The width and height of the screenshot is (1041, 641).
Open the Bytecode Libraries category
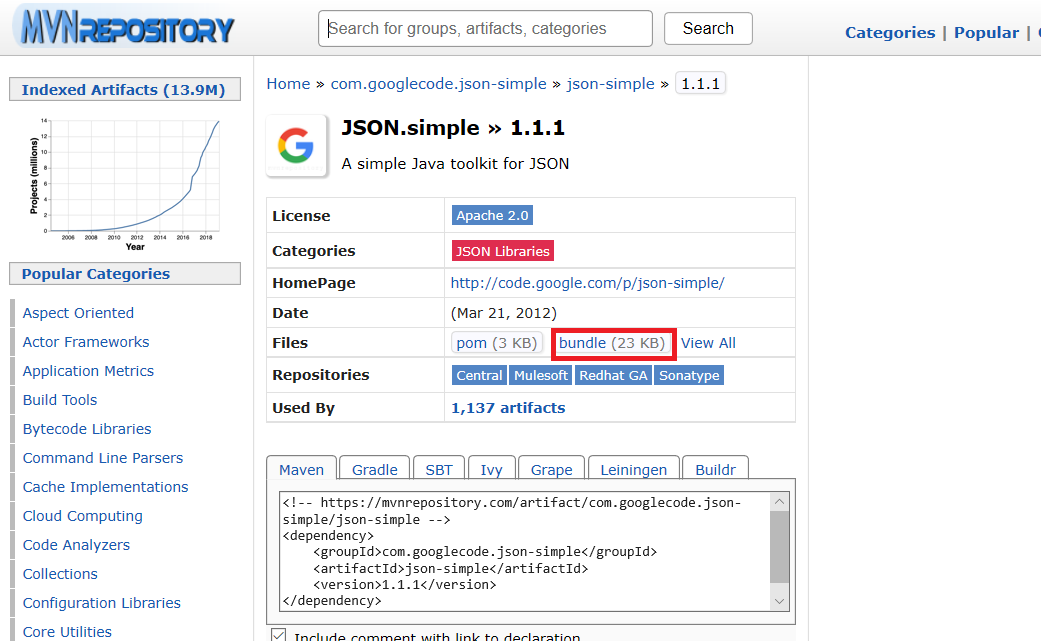click(x=87, y=429)
